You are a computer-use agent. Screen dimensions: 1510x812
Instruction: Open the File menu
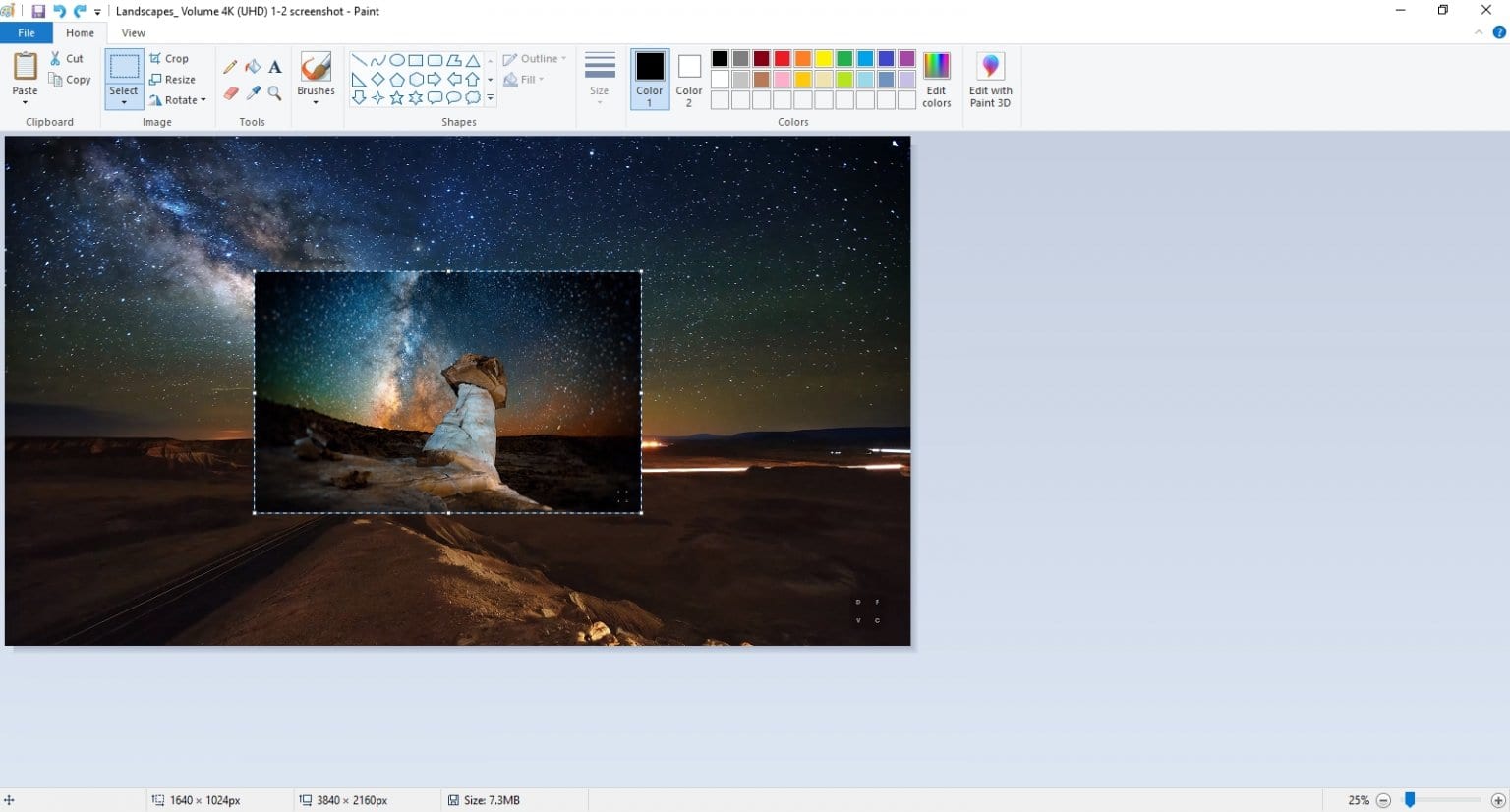(26, 32)
